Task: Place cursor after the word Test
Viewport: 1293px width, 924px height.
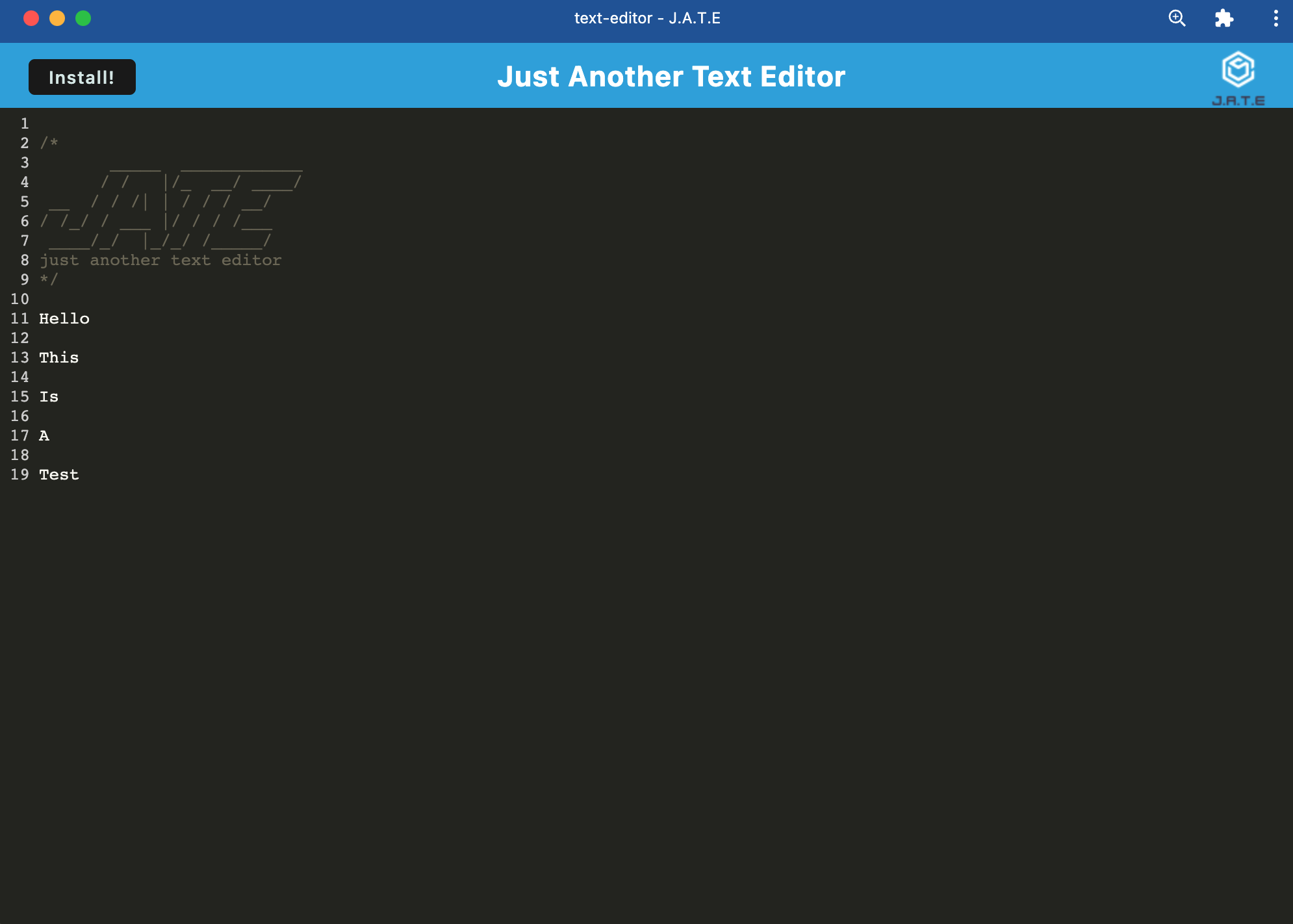Action: (80, 475)
